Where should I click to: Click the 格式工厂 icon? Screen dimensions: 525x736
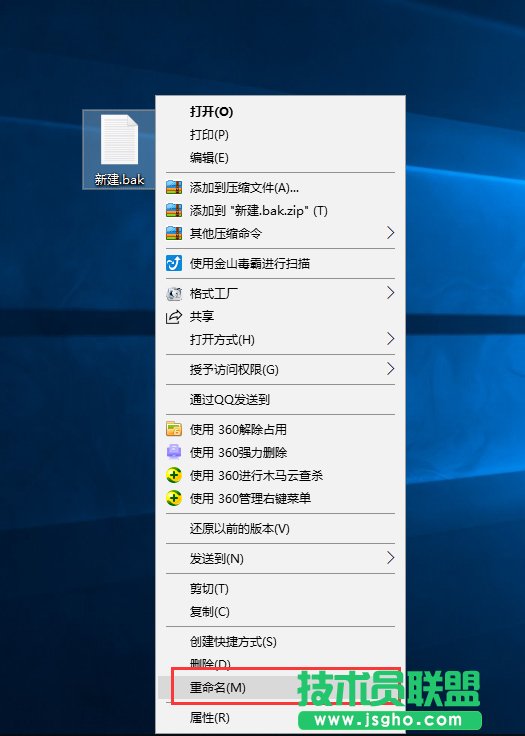pyautogui.click(x=174, y=294)
